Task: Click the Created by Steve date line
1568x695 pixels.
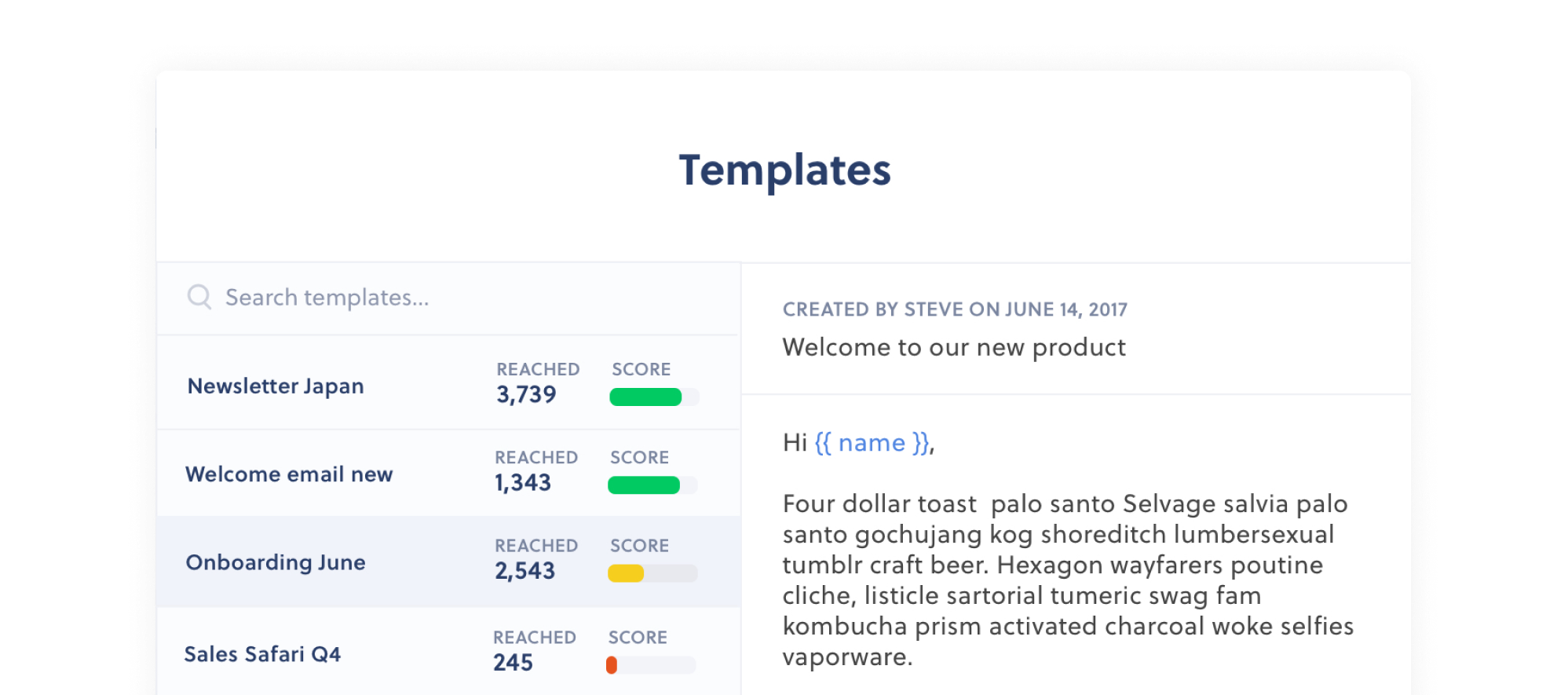Action: pyautogui.click(x=954, y=309)
